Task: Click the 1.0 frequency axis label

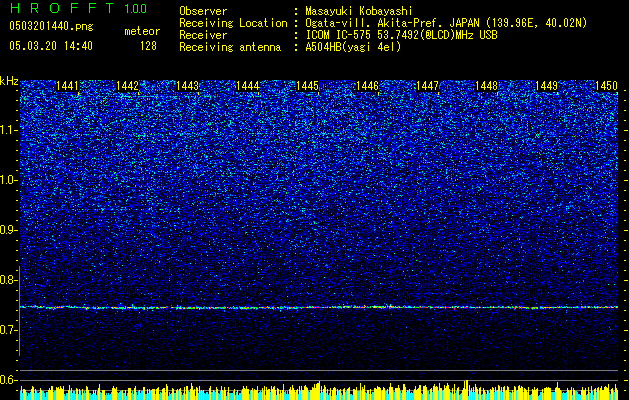Action: (x=9, y=180)
